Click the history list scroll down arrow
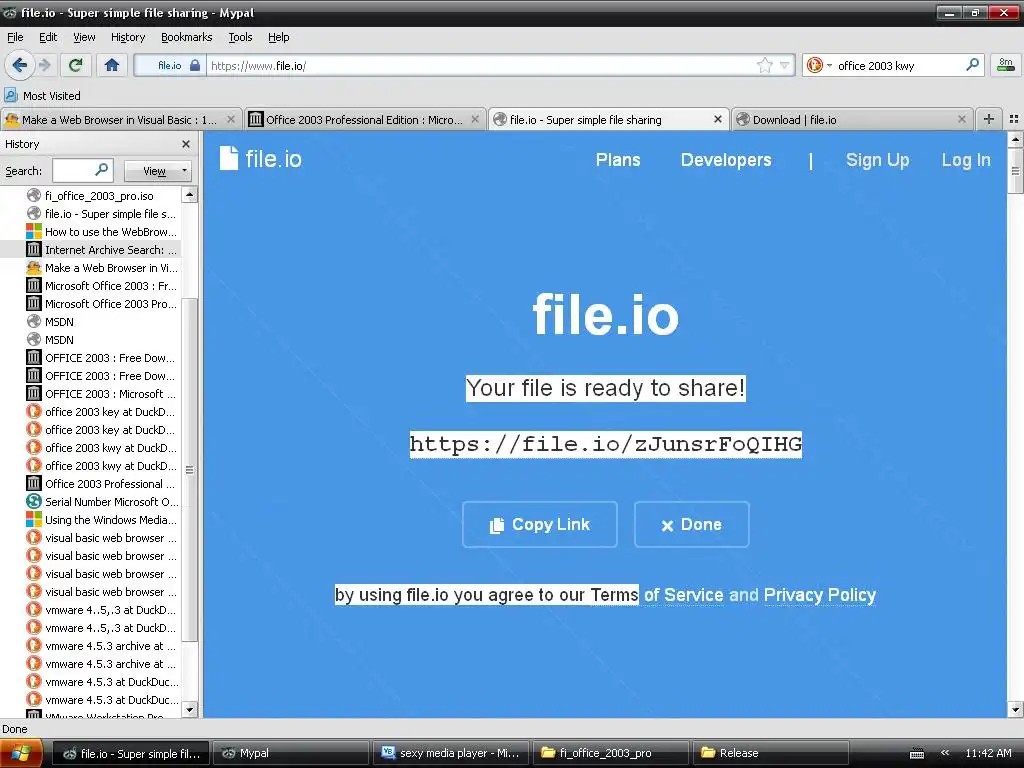 189,709
